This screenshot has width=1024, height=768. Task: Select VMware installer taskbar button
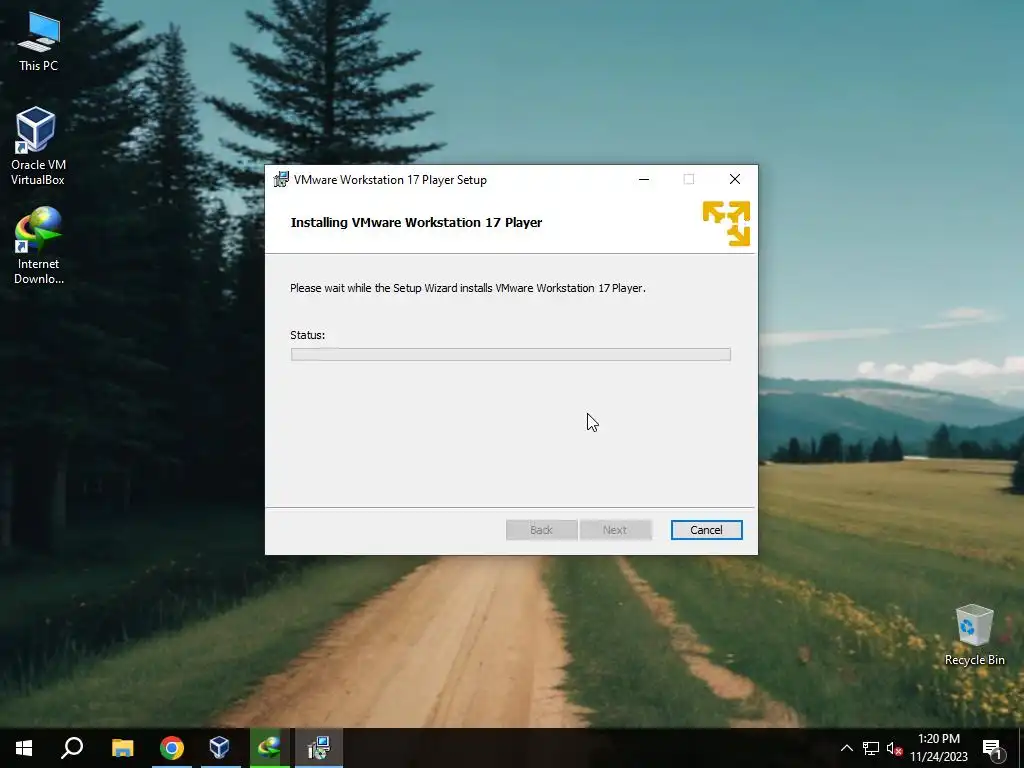point(319,748)
